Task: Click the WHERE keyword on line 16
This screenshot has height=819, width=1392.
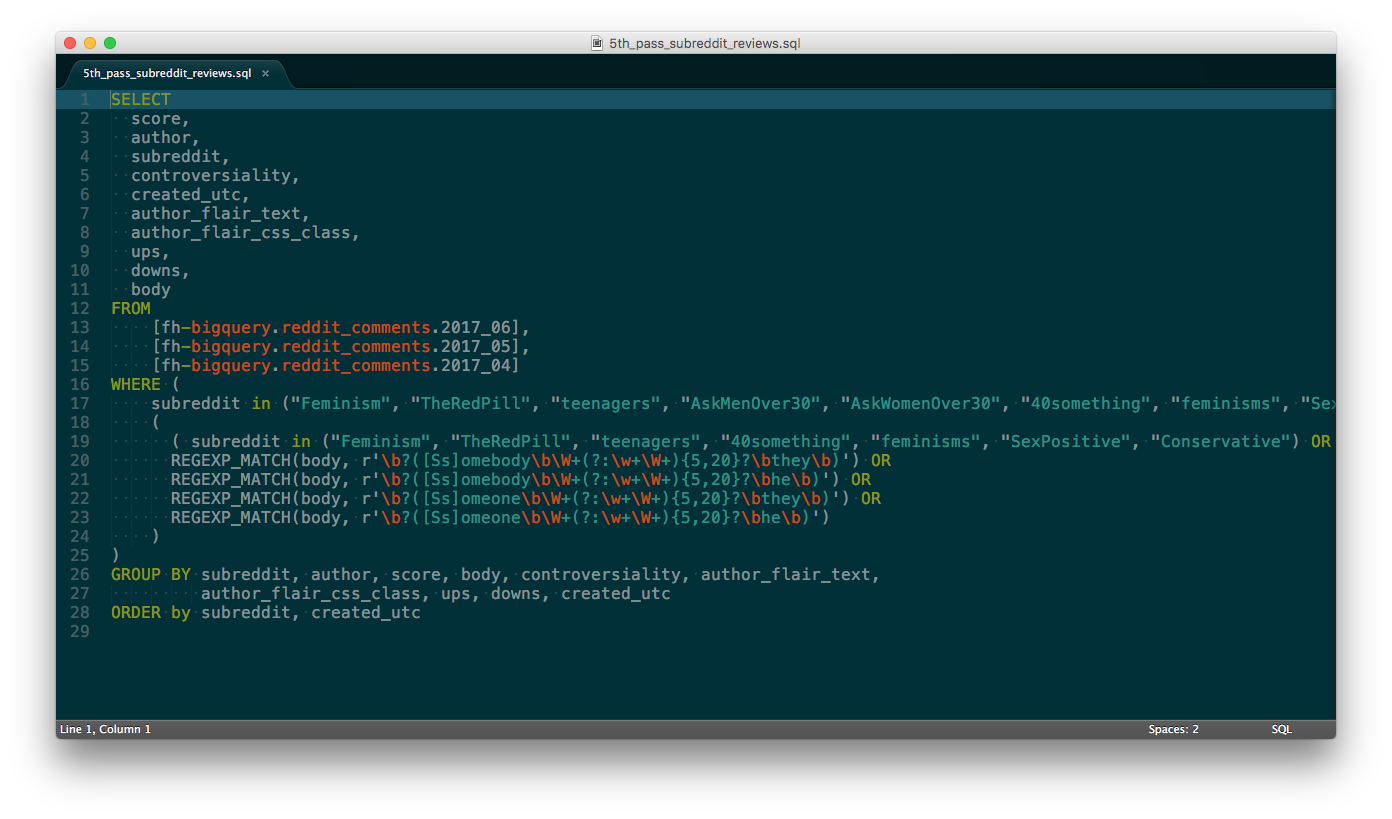Action: [x=136, y=384]
